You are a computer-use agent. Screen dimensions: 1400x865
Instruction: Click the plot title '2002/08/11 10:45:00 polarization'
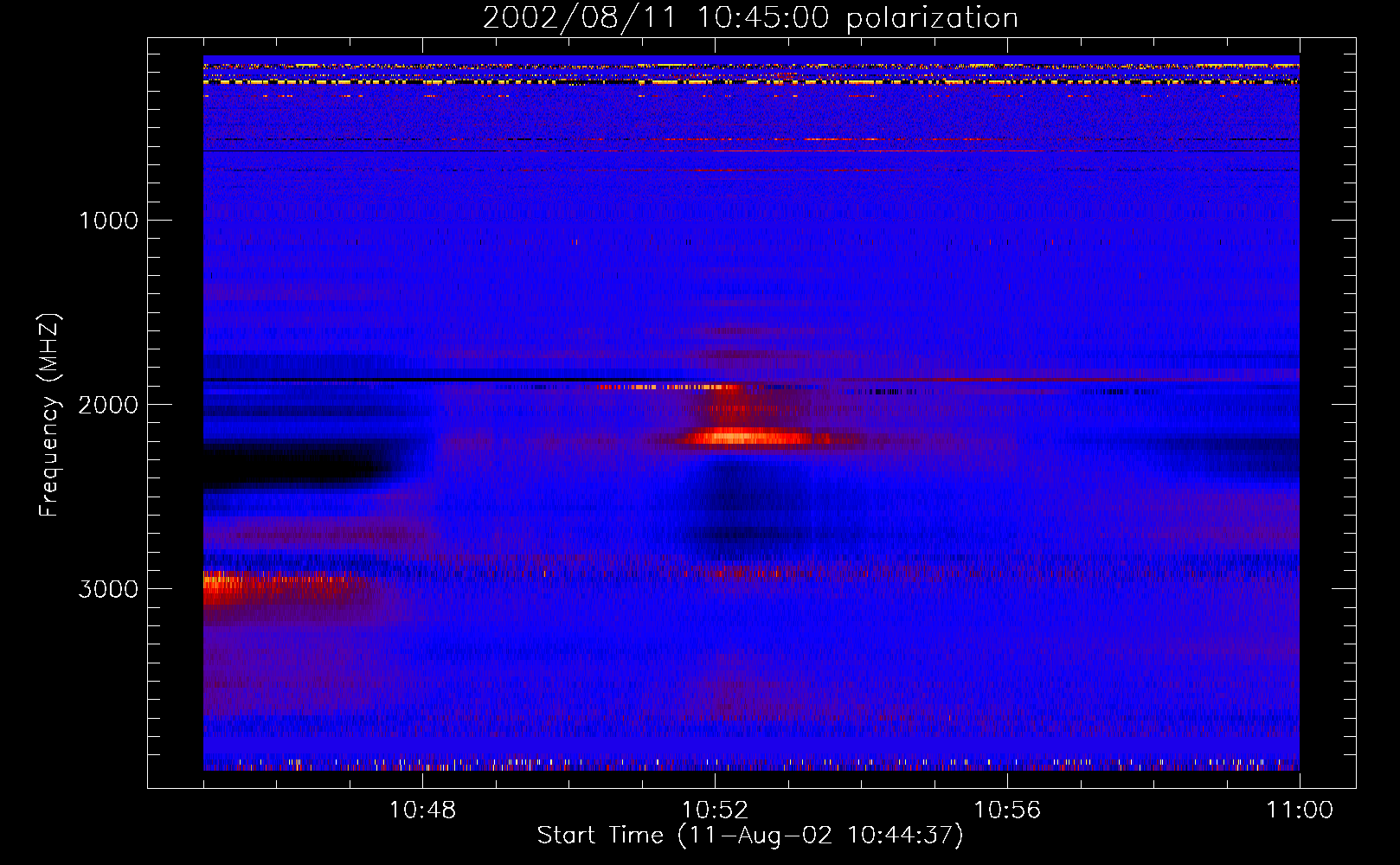tap(750, 17)
